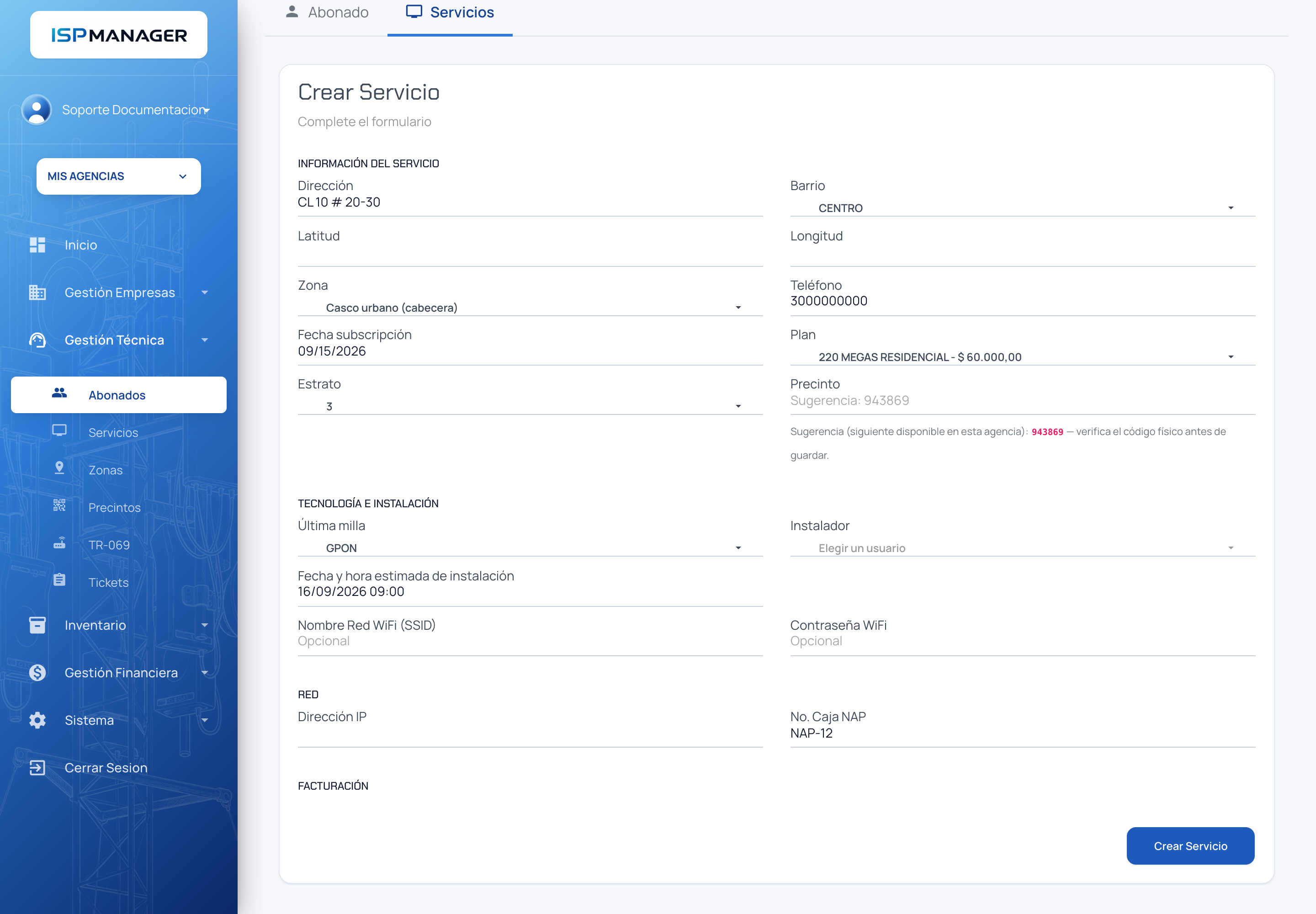The height and width of the screenshot is (914, 1316).
Task: Click the Gestión Empresas building icon
Action: pos(37,292)
